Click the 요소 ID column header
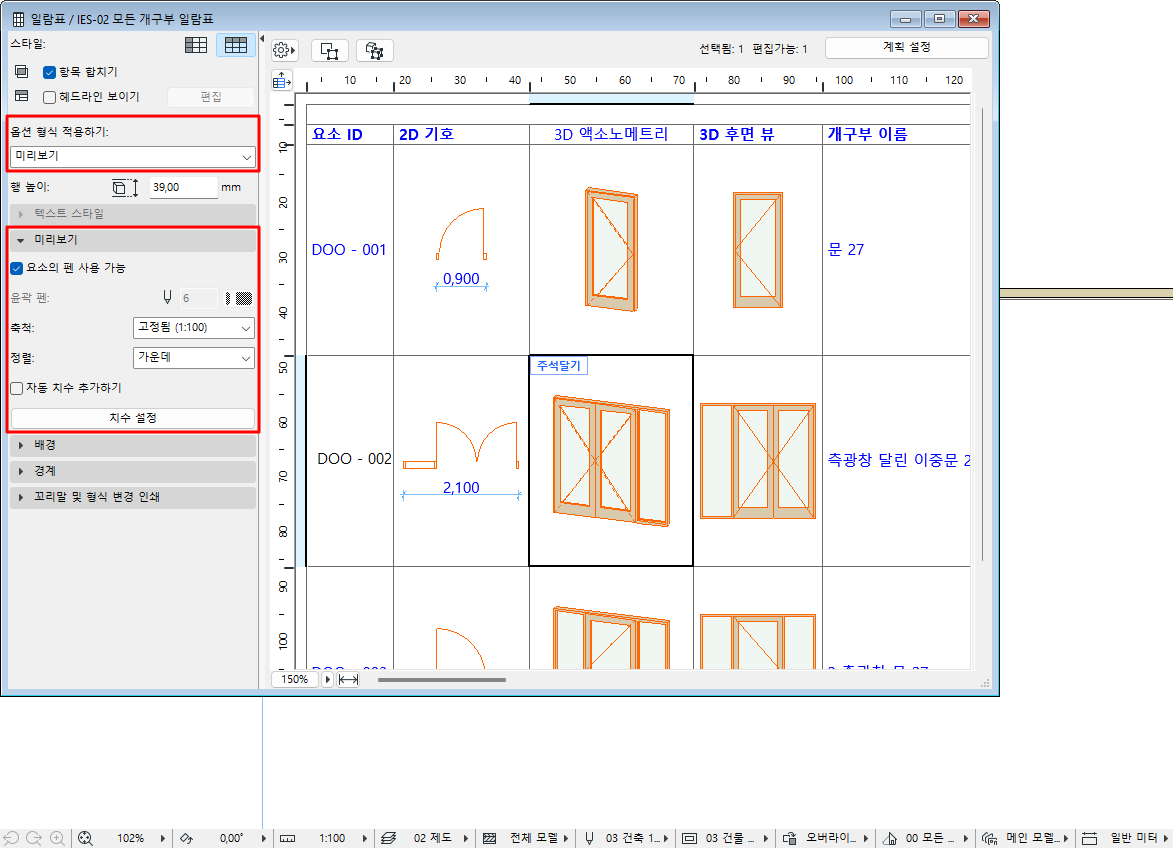The width and height of the screenshot is (1173, 848). 338,134
